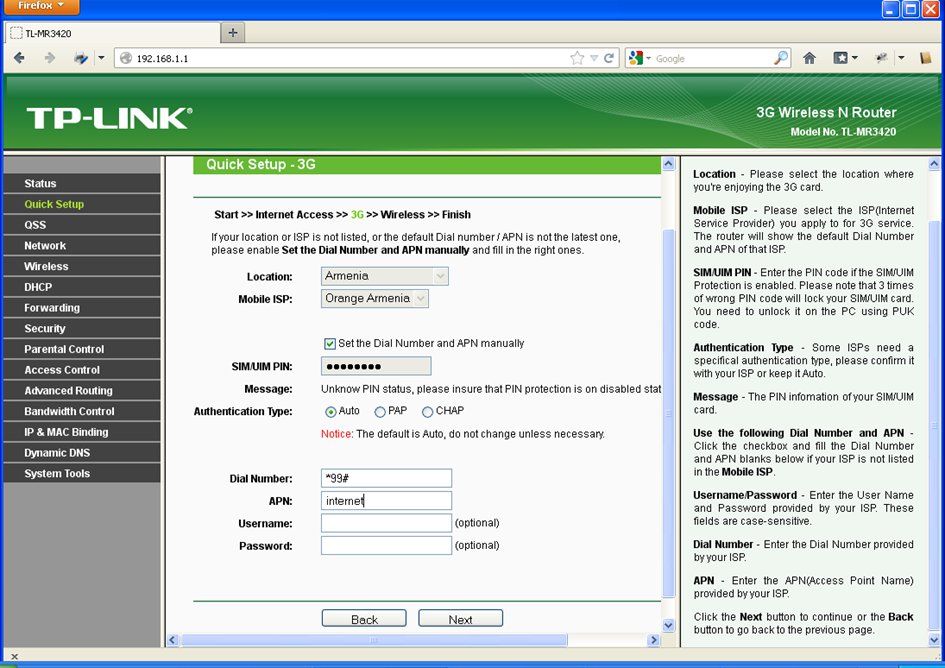Click the Google search engine icon
The width and height of the screenshot is (945, 668).
click(x=636, y=58)
